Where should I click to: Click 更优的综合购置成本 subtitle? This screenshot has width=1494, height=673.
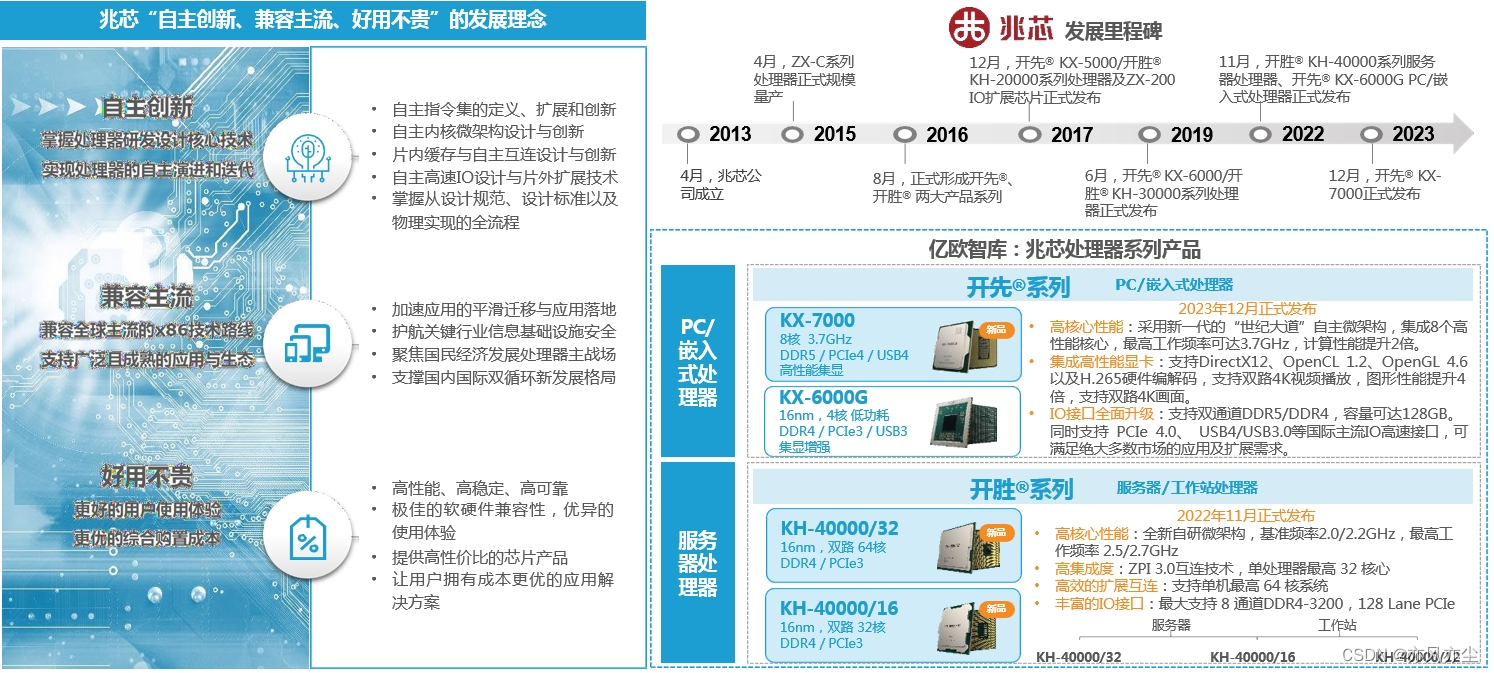coord(147,537)
